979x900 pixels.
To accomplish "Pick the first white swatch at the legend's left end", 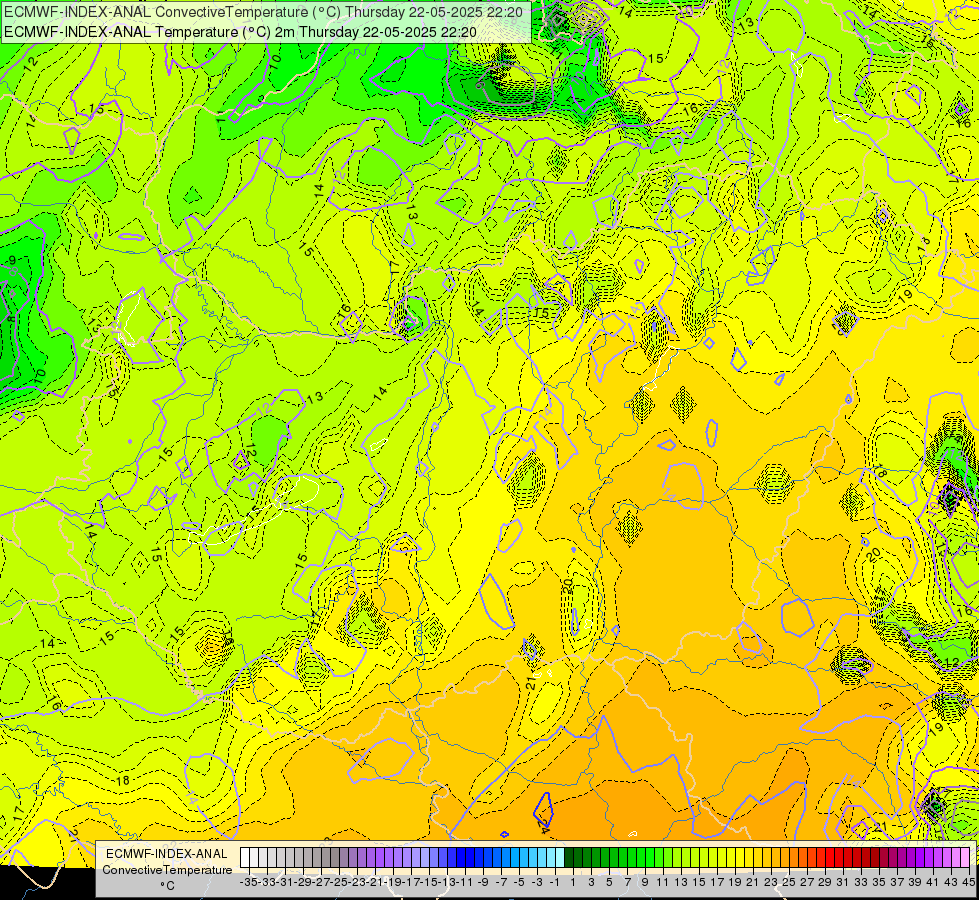I will 245,857.
